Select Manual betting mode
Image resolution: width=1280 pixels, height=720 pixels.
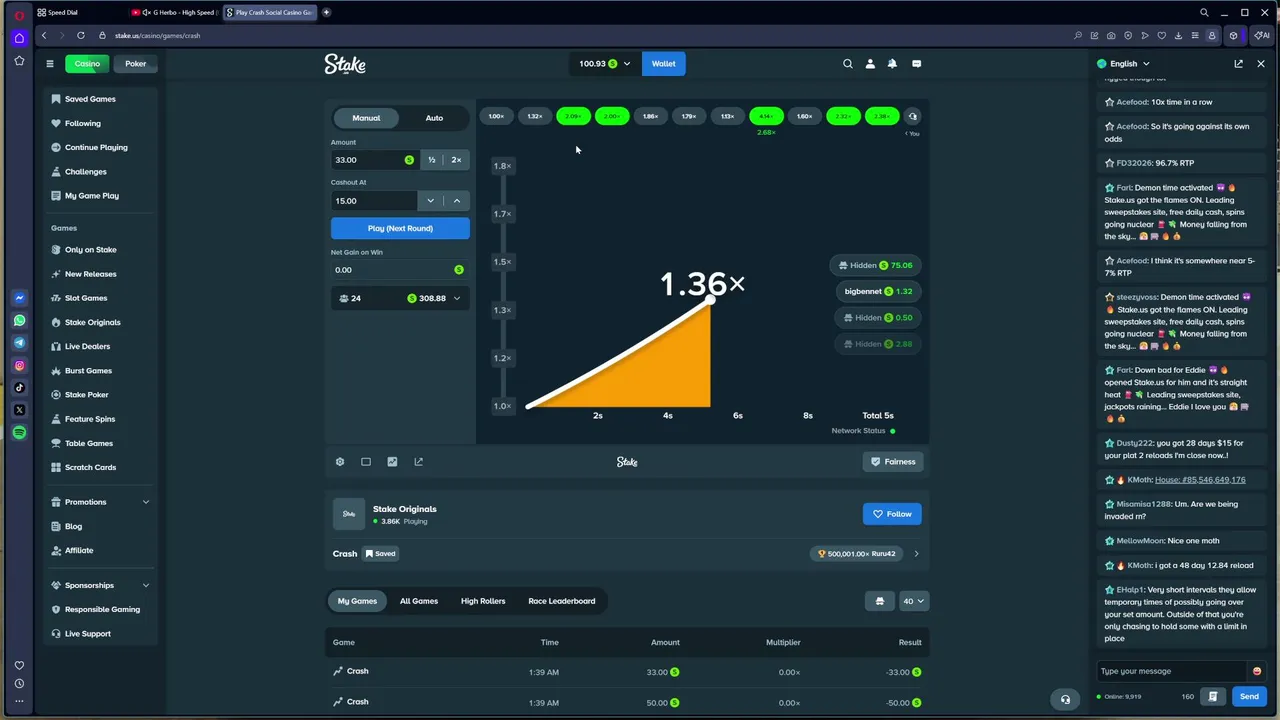click(x=366, y=118)
